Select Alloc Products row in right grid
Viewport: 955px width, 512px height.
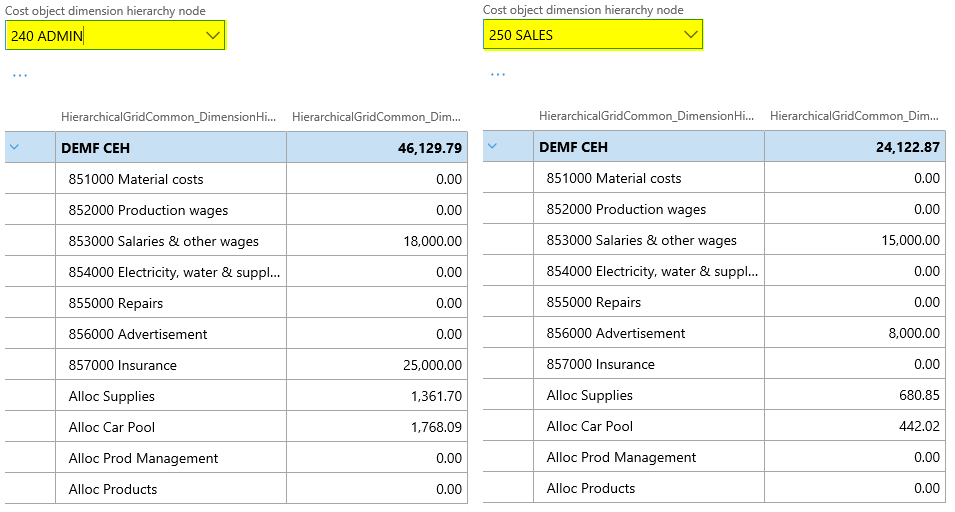point(591,488)
